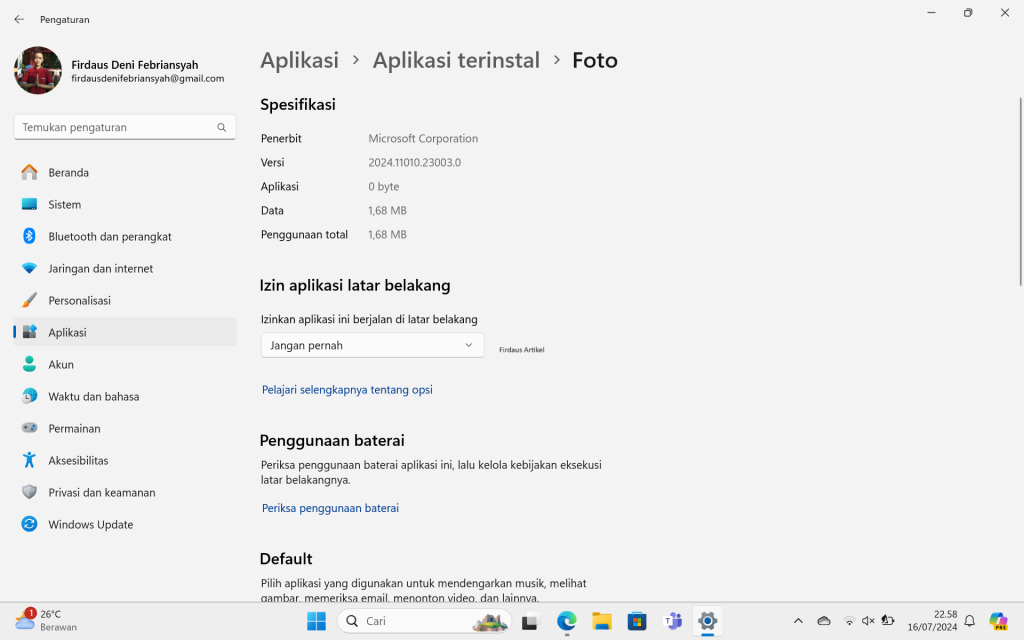
Task: Click the 'Temukan pengaturan' search field
Action: click(x=115, y=127)
